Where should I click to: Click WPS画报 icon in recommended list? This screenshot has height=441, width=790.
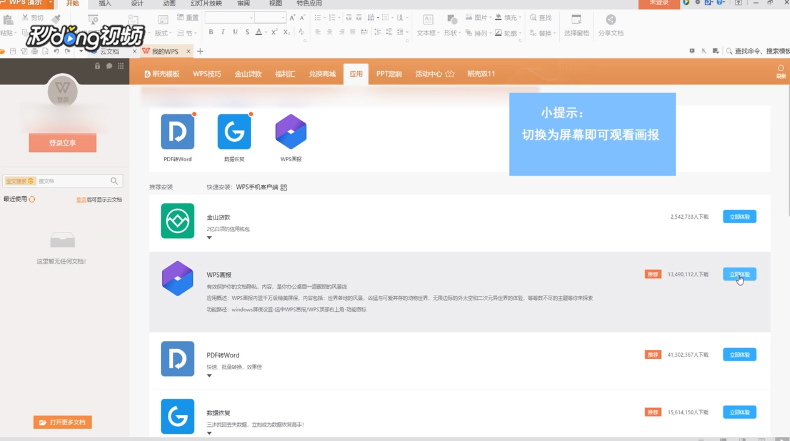[177, 278]
